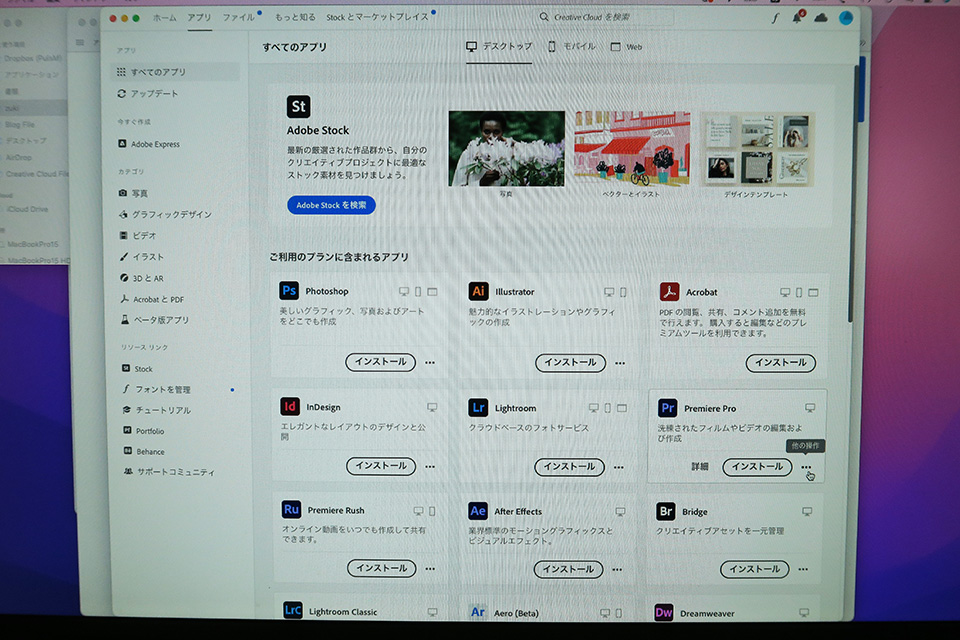The height and width of the screenshot is (640, 960).
Task: Open more options for Illustrator
Action: [620, 363]
